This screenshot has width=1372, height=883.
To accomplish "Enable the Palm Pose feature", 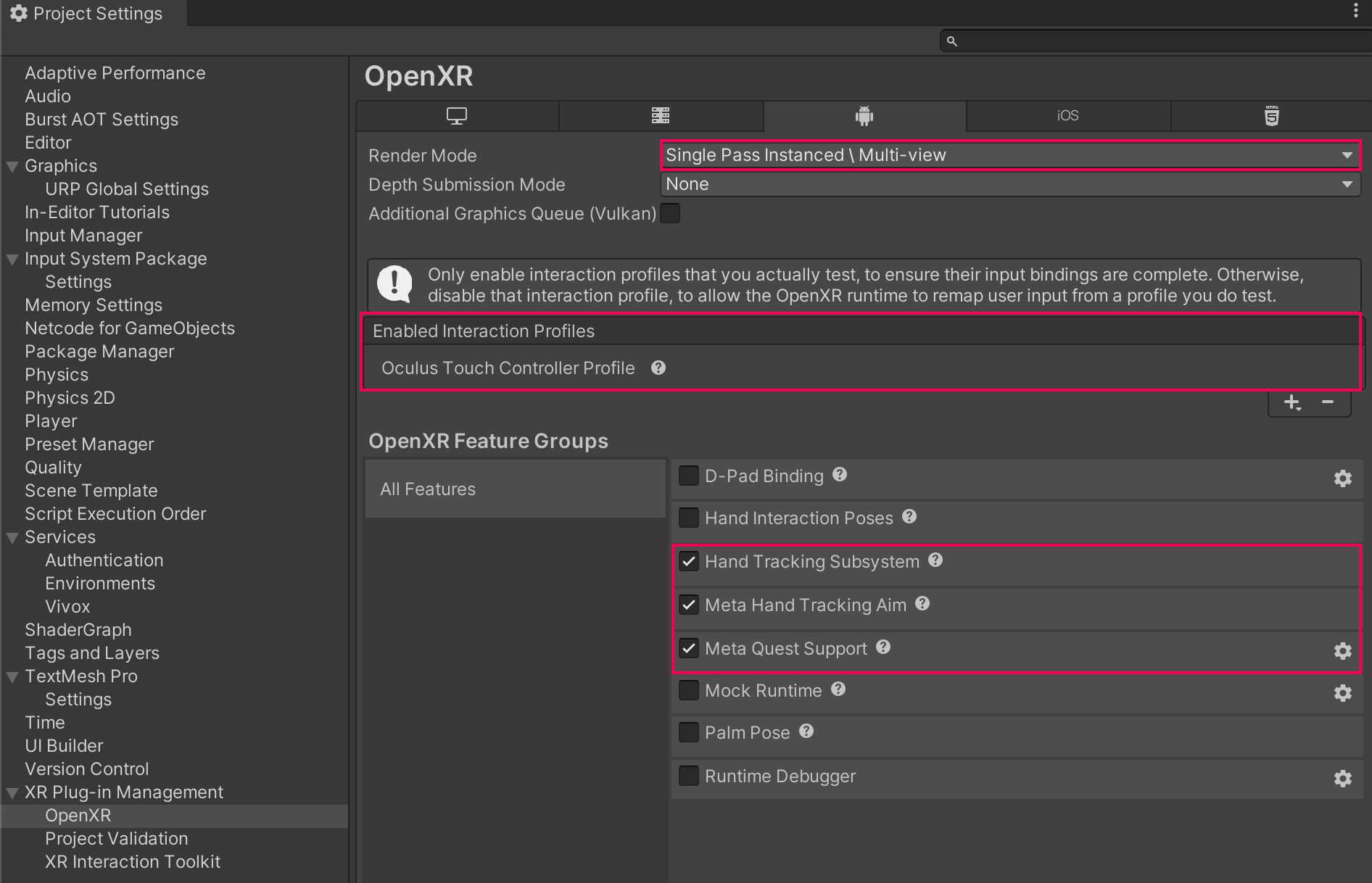I will tap(688, 731).
